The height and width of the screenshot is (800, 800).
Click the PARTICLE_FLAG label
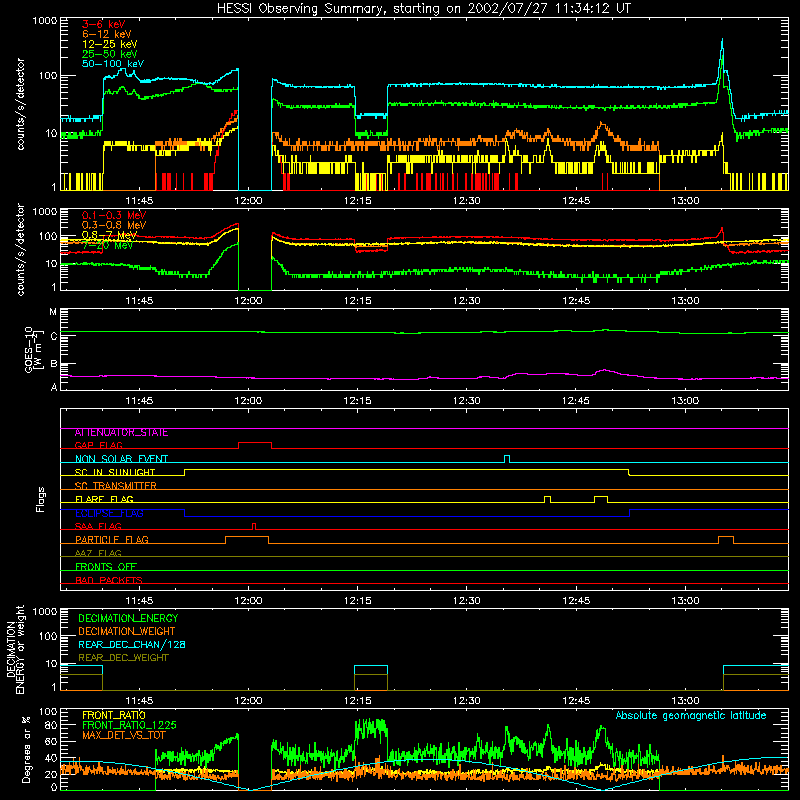point(112,540)
